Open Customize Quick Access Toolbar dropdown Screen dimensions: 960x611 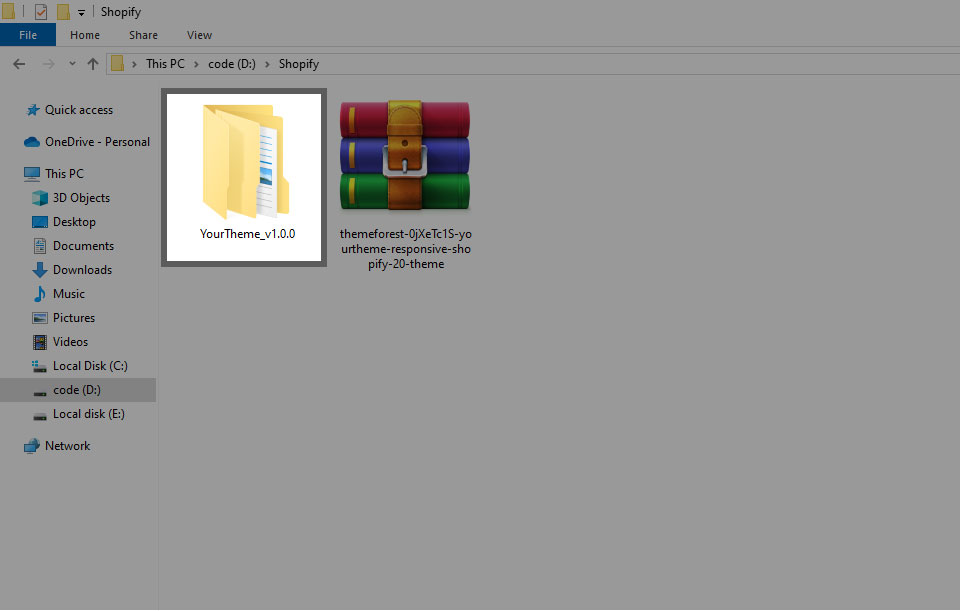81,12
